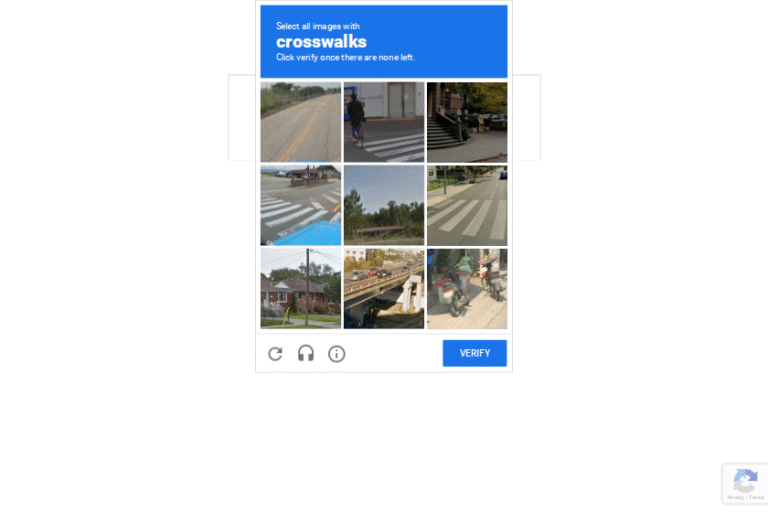
Task: Open the help info icon
Action: (336, 353)
